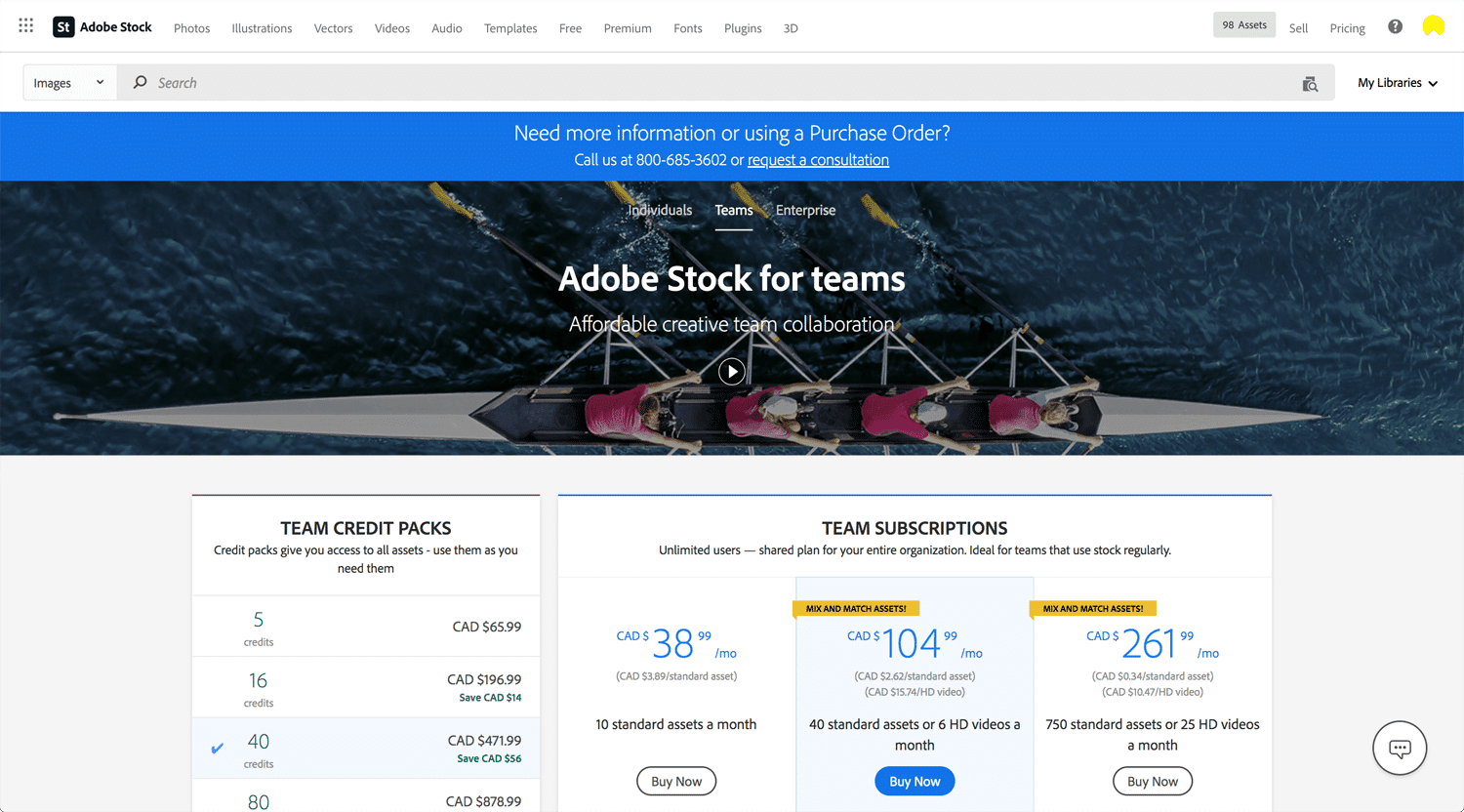Click the 10 standard assets a month text
The height and width of the screenshot is (812, 1464).
[x=676, y=724]
